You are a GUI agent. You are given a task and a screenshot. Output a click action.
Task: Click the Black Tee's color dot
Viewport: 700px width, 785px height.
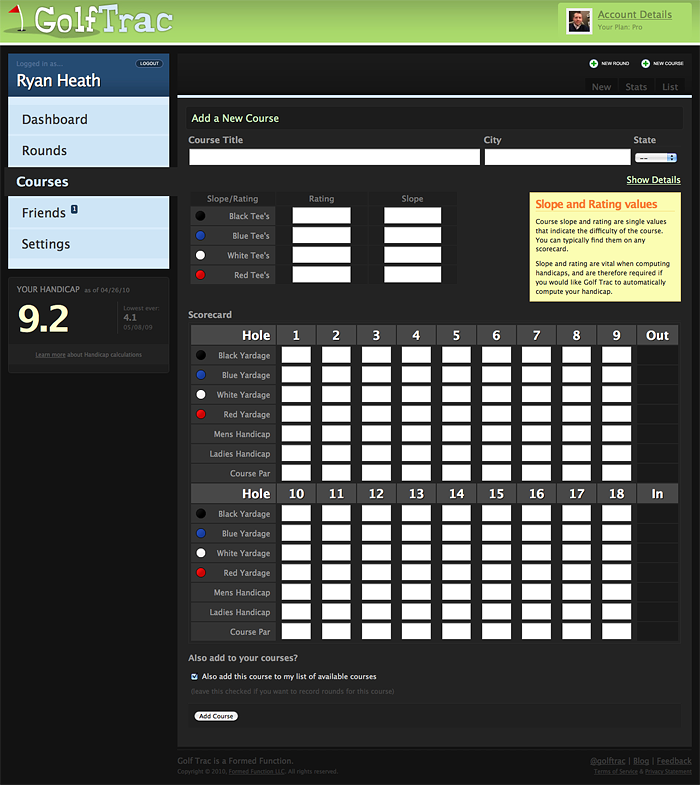(x=200, y=216)
